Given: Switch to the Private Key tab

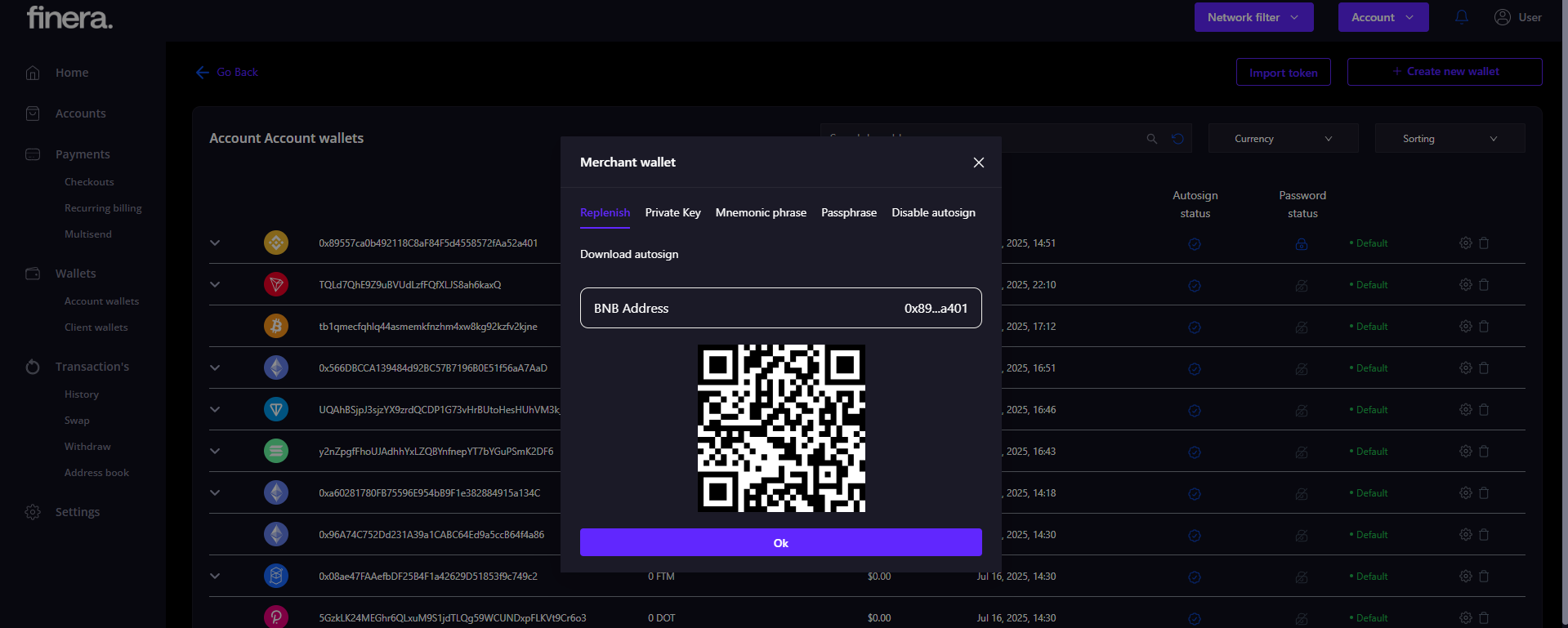Looking at the screenshot, I should (672, 212).
